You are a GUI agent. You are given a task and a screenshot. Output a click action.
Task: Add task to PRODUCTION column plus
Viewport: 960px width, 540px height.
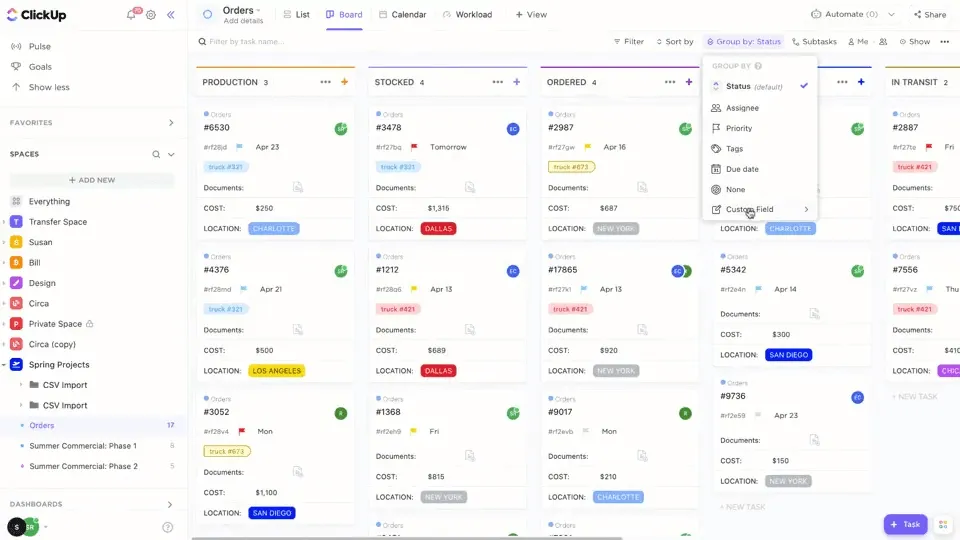345,82
